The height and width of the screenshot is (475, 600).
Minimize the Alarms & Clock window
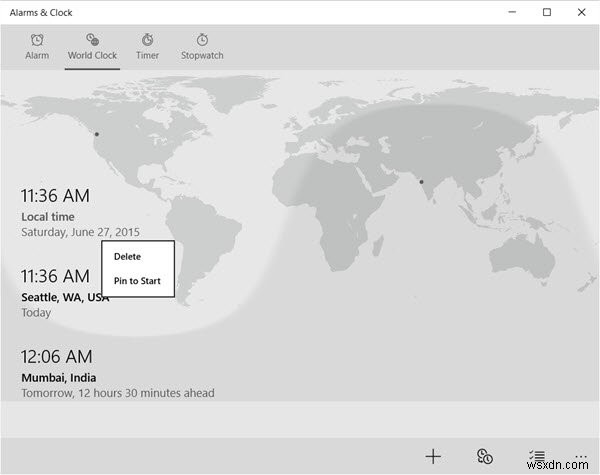coord(512,12)
